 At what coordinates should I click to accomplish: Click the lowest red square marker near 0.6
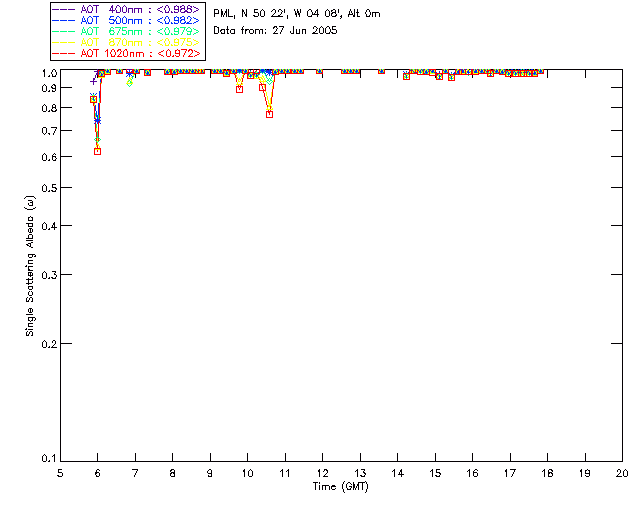98,151
